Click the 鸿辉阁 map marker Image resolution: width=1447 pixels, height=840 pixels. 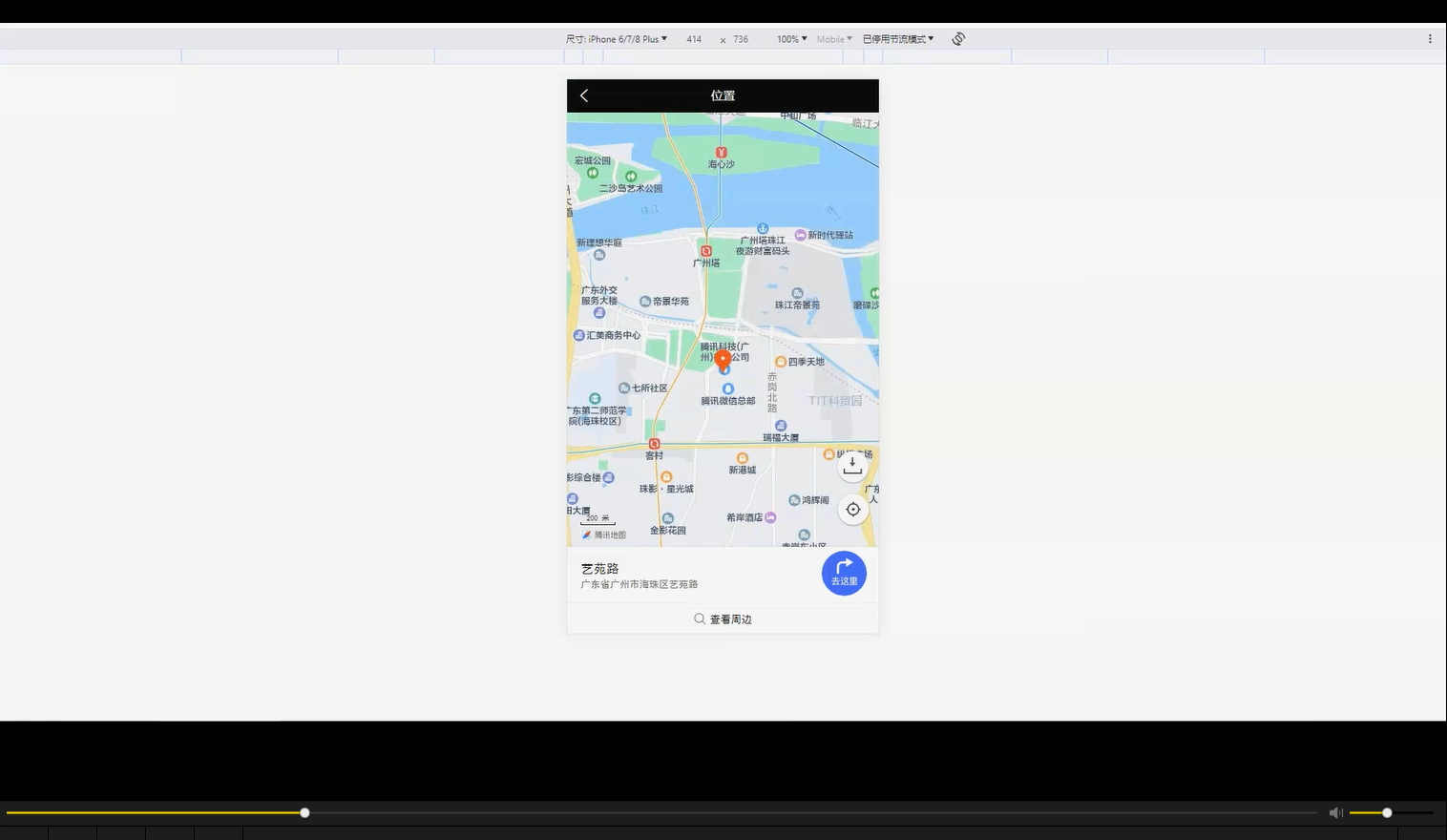(794, 500)
